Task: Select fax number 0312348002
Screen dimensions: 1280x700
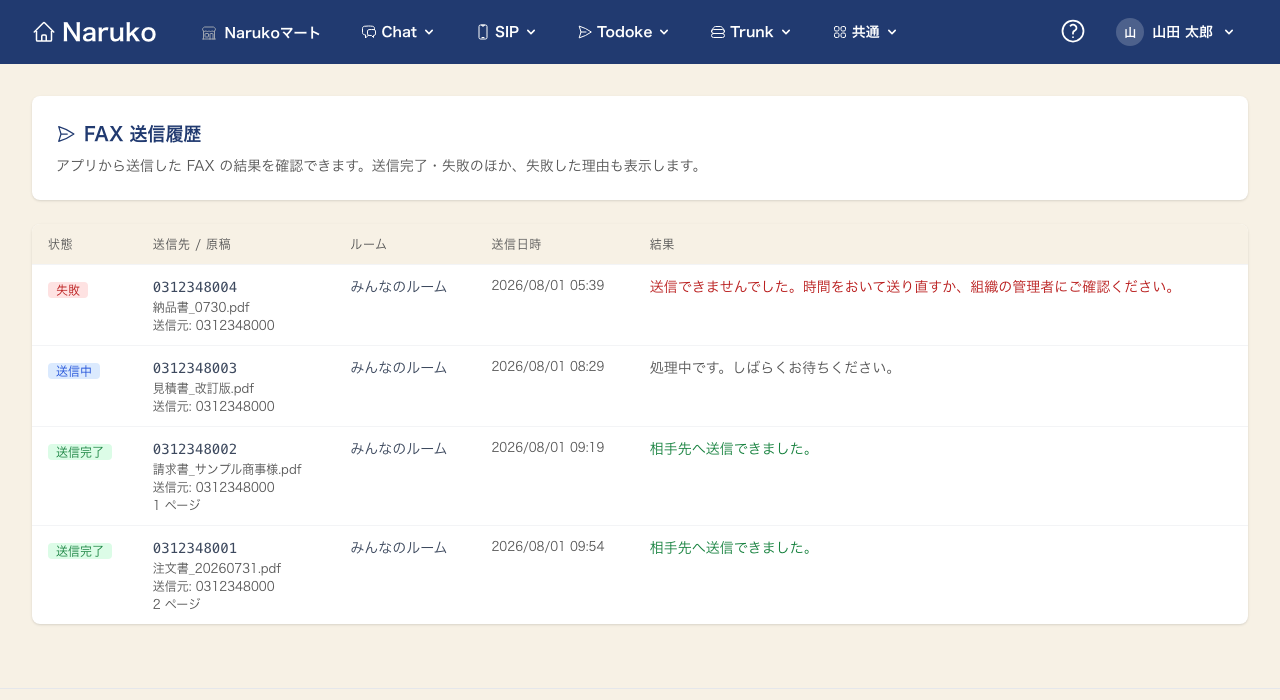Action: coord(195,449)
